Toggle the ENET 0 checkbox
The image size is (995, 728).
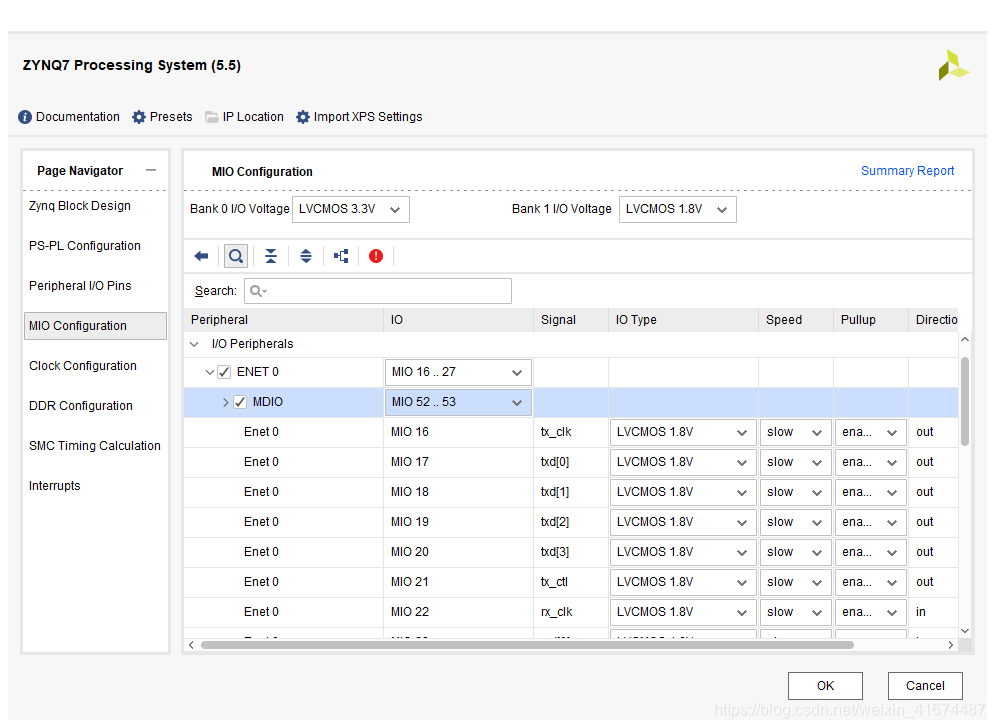[224, 373]
